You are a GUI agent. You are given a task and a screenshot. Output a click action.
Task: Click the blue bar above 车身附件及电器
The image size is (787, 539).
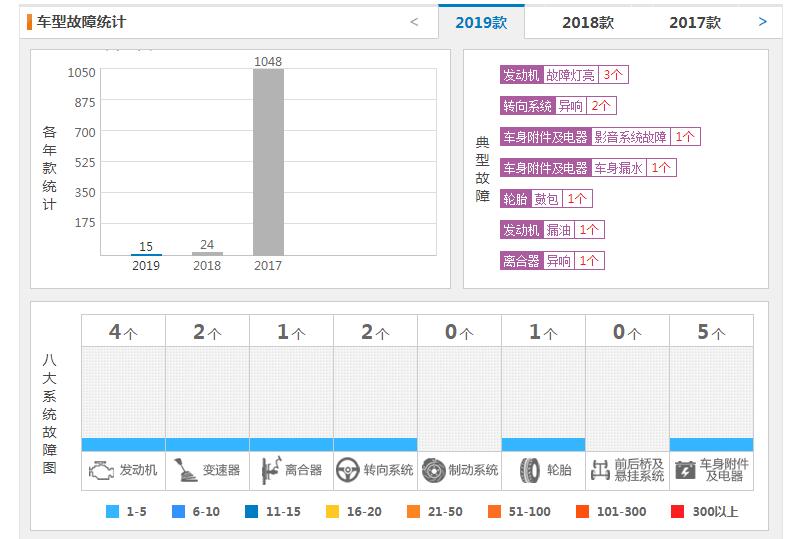point(711,445)
